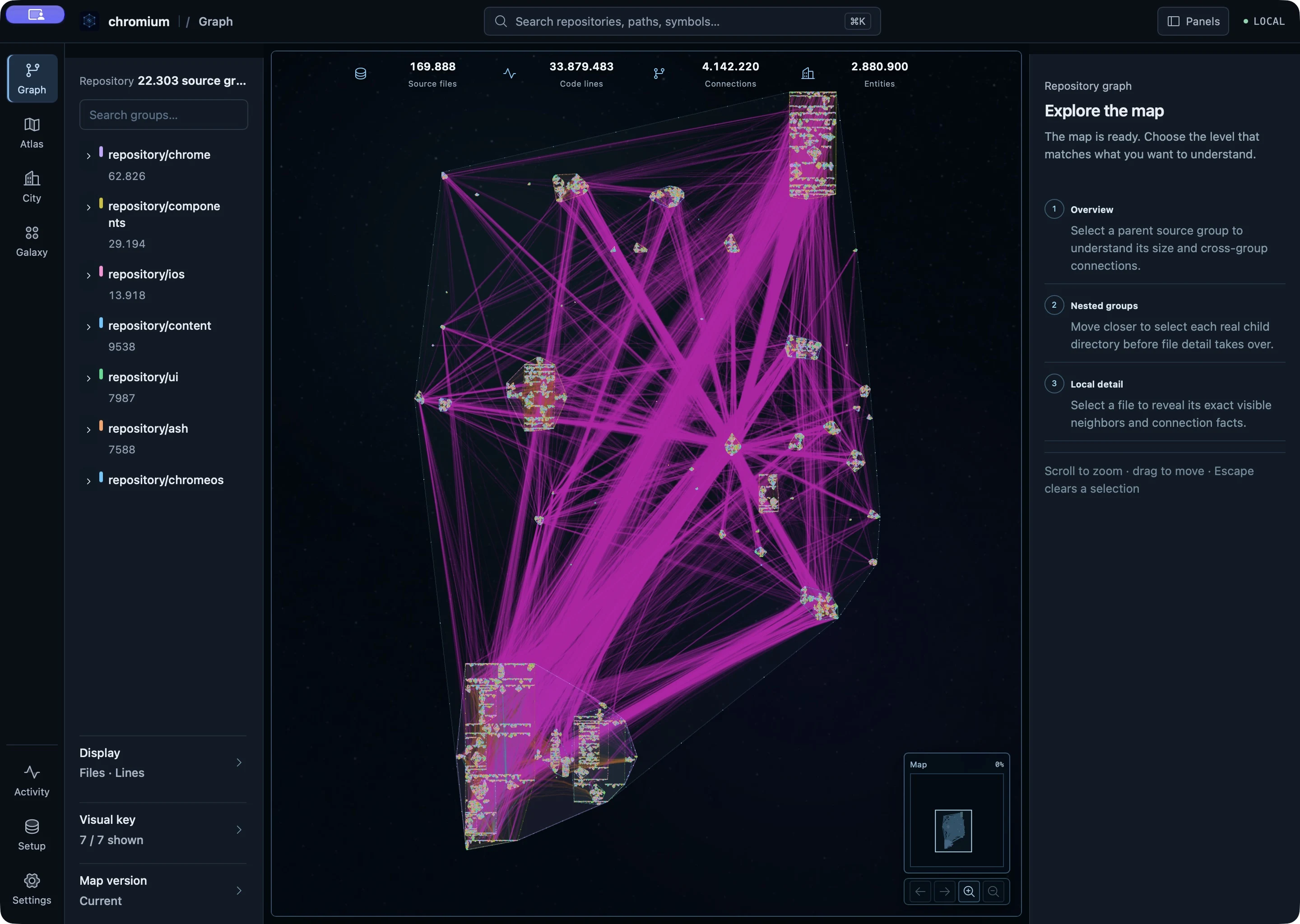1300x924 pixels.
Task: Switch to the Atlas view
Action: point(32,133)
